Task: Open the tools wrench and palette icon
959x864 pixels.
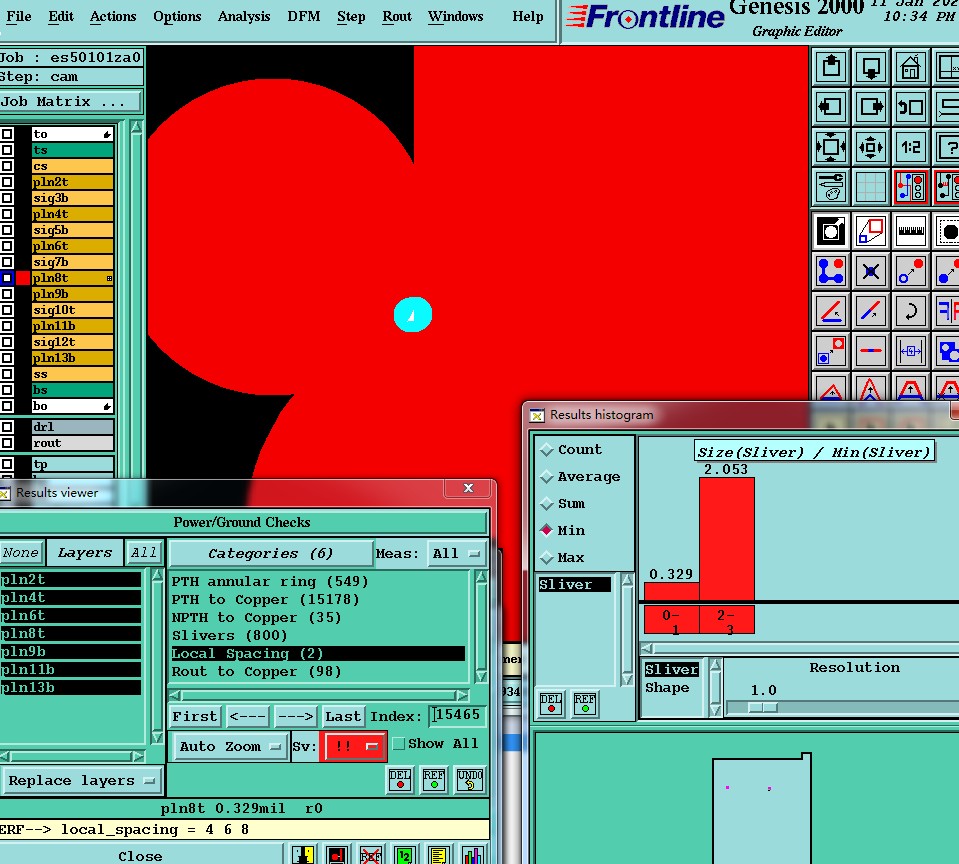Action: 831,187
